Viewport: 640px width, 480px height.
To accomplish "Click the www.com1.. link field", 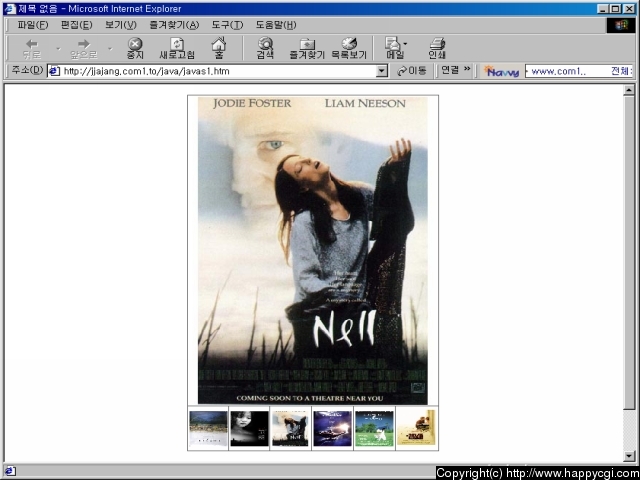I will (558, 71).
